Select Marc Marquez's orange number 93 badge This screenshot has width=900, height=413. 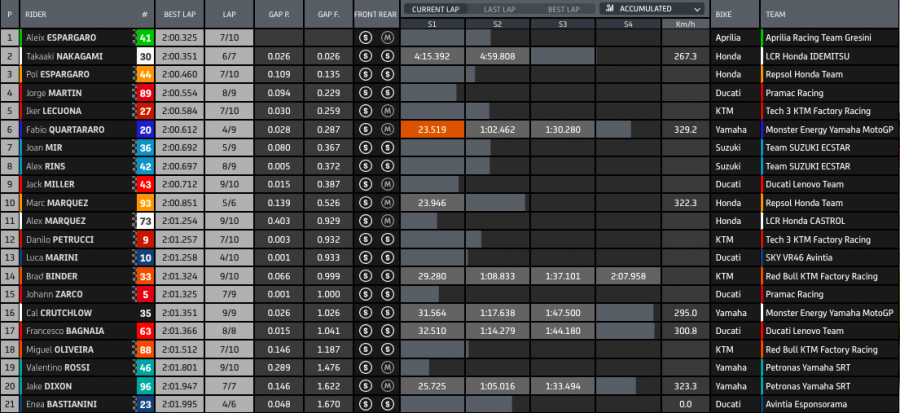click(x=145, y=203)
